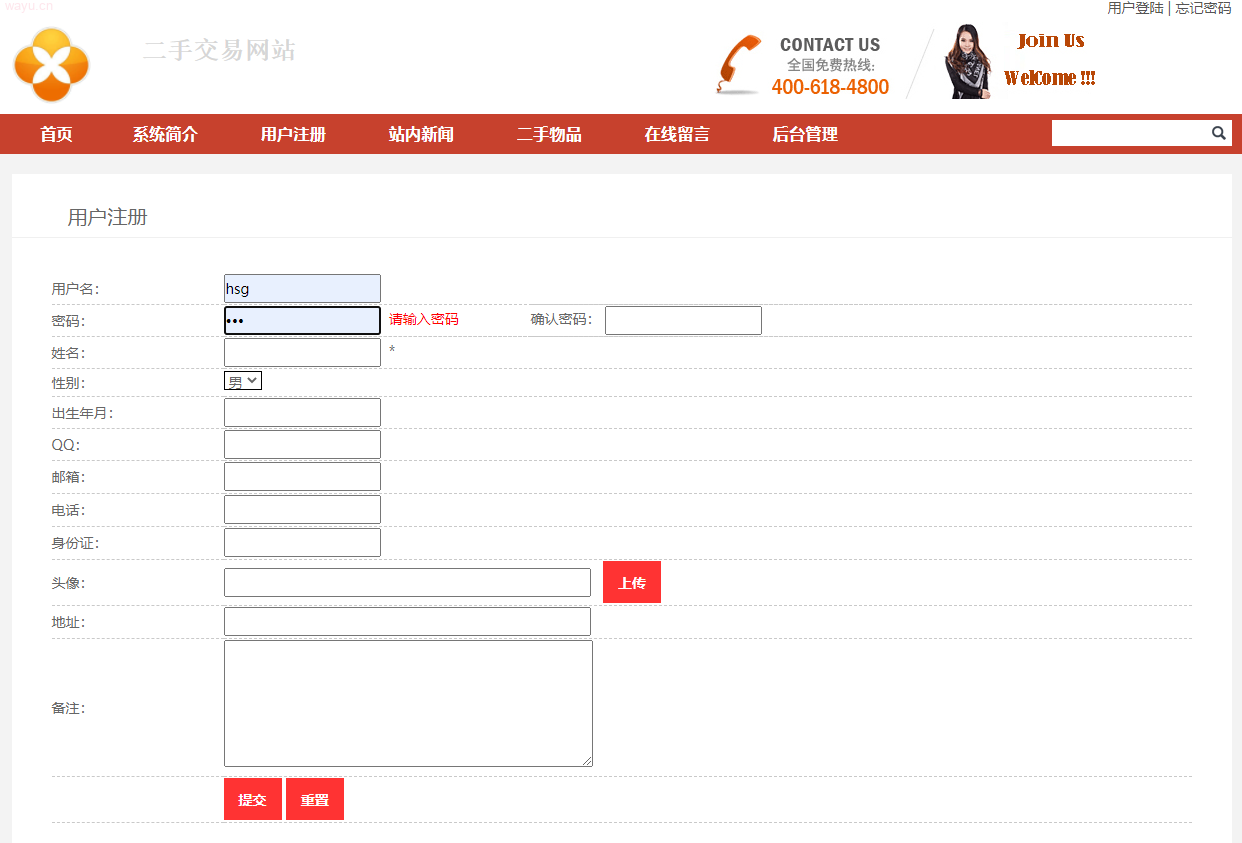Screen dimensions: 1242x843
Task: Open 系统简介 navigation item
Action: (165, 134)
